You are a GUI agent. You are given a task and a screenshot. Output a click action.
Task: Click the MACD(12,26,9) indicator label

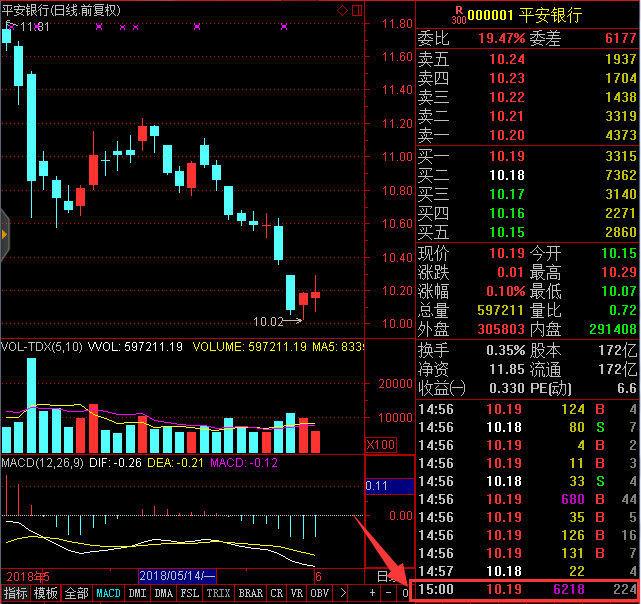tap(42, 463)
